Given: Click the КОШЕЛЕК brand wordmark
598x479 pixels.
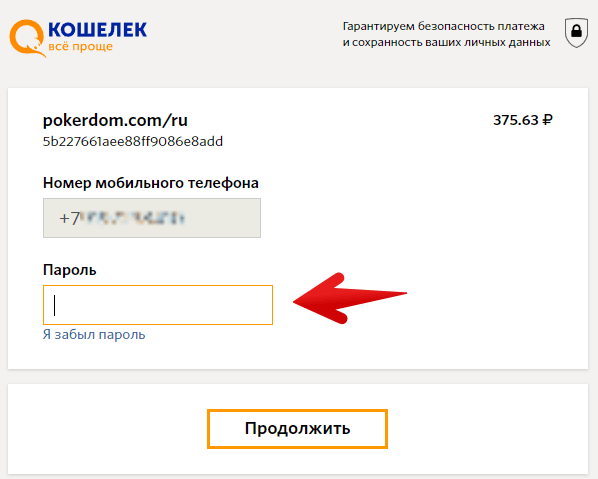Looking at the screenshot, I should coord(98,30).
